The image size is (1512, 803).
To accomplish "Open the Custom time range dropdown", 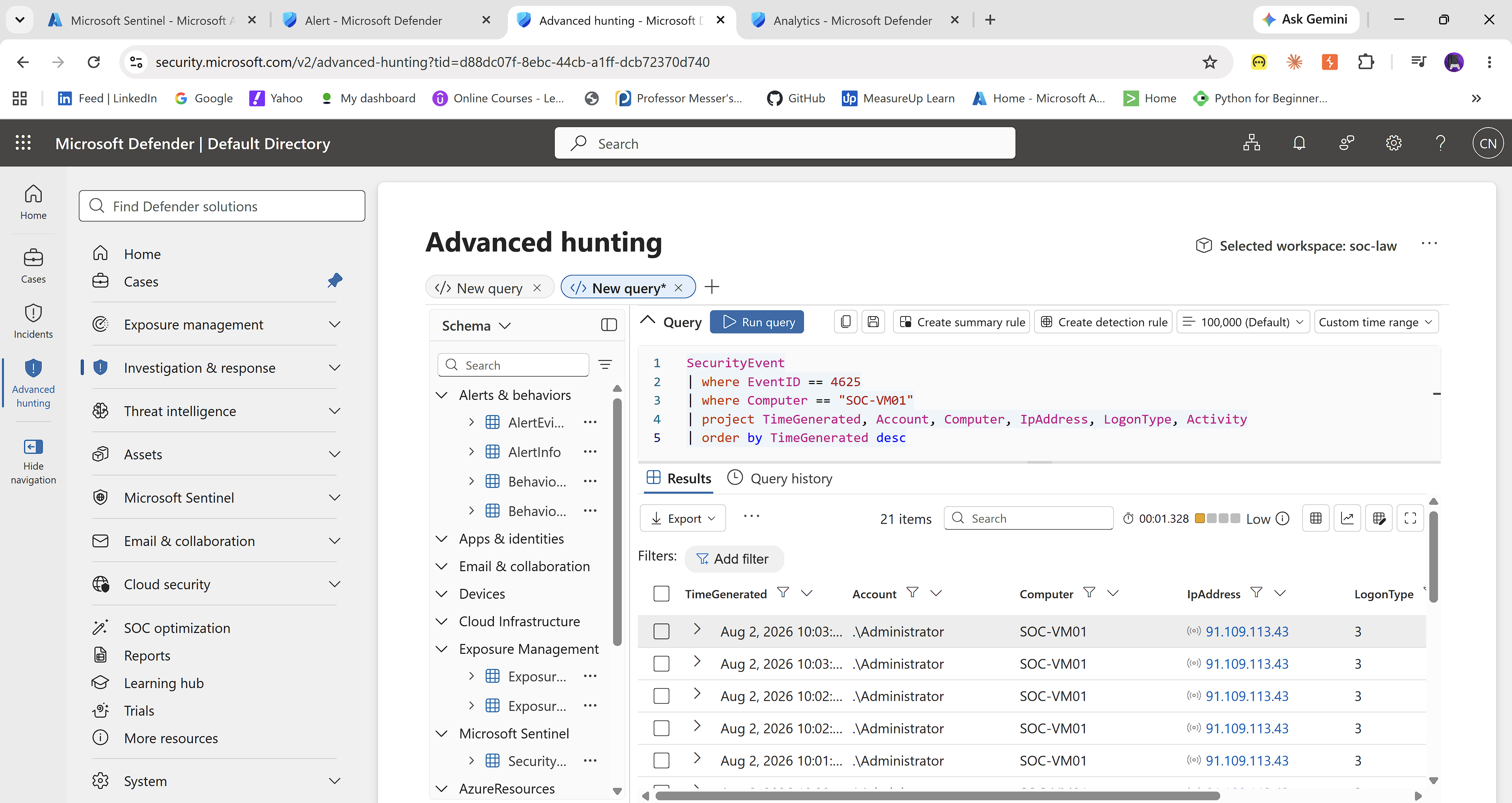I will 1376,322.
